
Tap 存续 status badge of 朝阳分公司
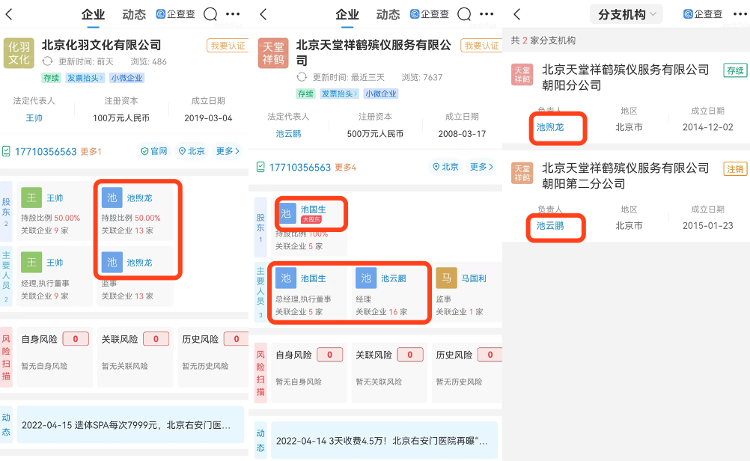735,71
